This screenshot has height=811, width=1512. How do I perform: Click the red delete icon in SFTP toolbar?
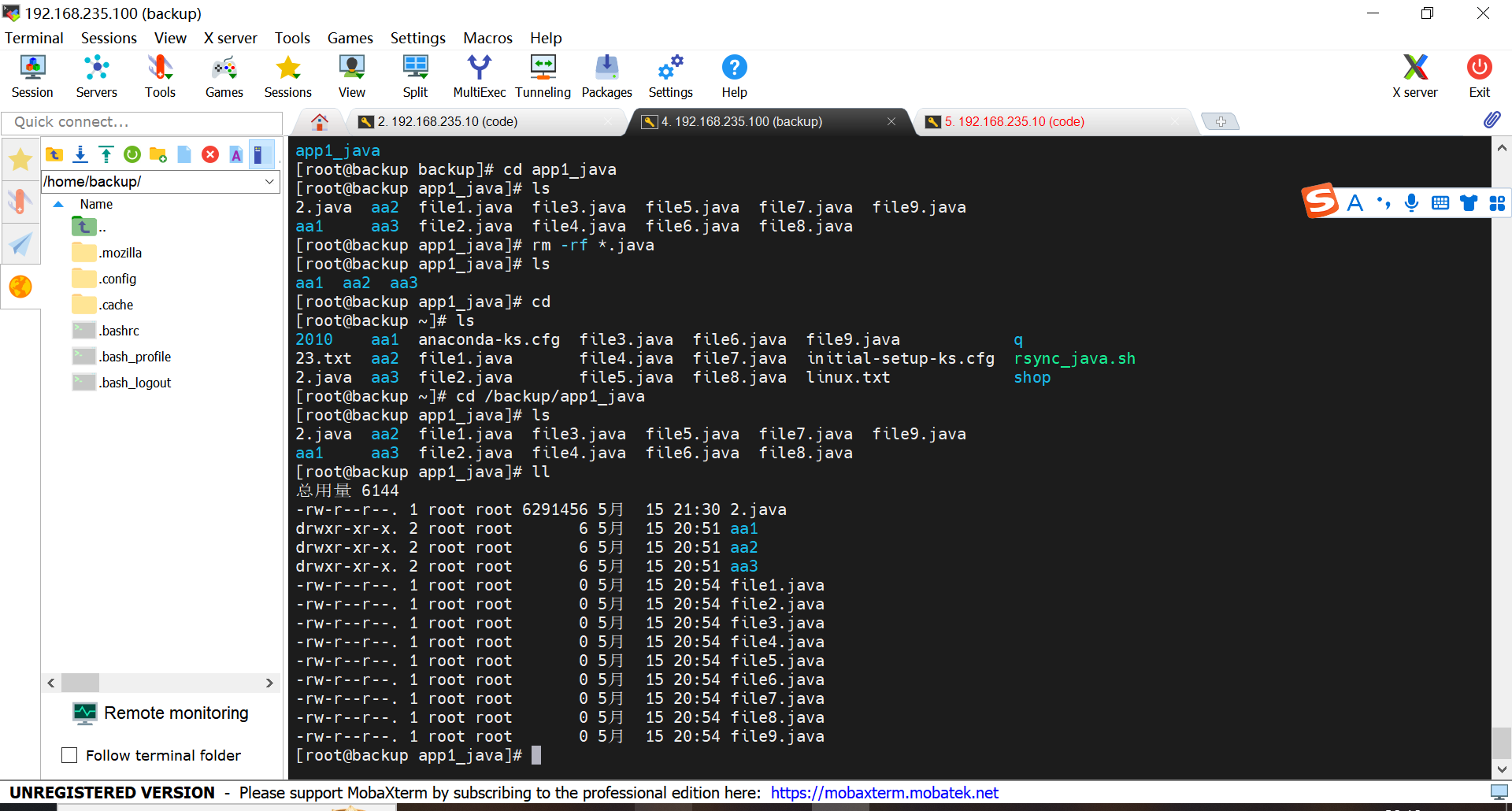[210, 154]
